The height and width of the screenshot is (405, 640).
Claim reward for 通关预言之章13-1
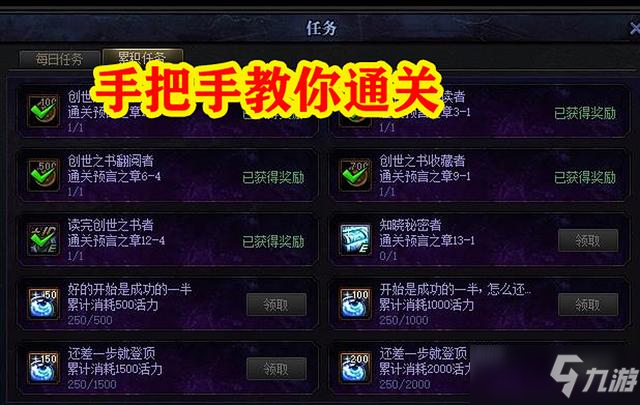click(x=588, y=240)
